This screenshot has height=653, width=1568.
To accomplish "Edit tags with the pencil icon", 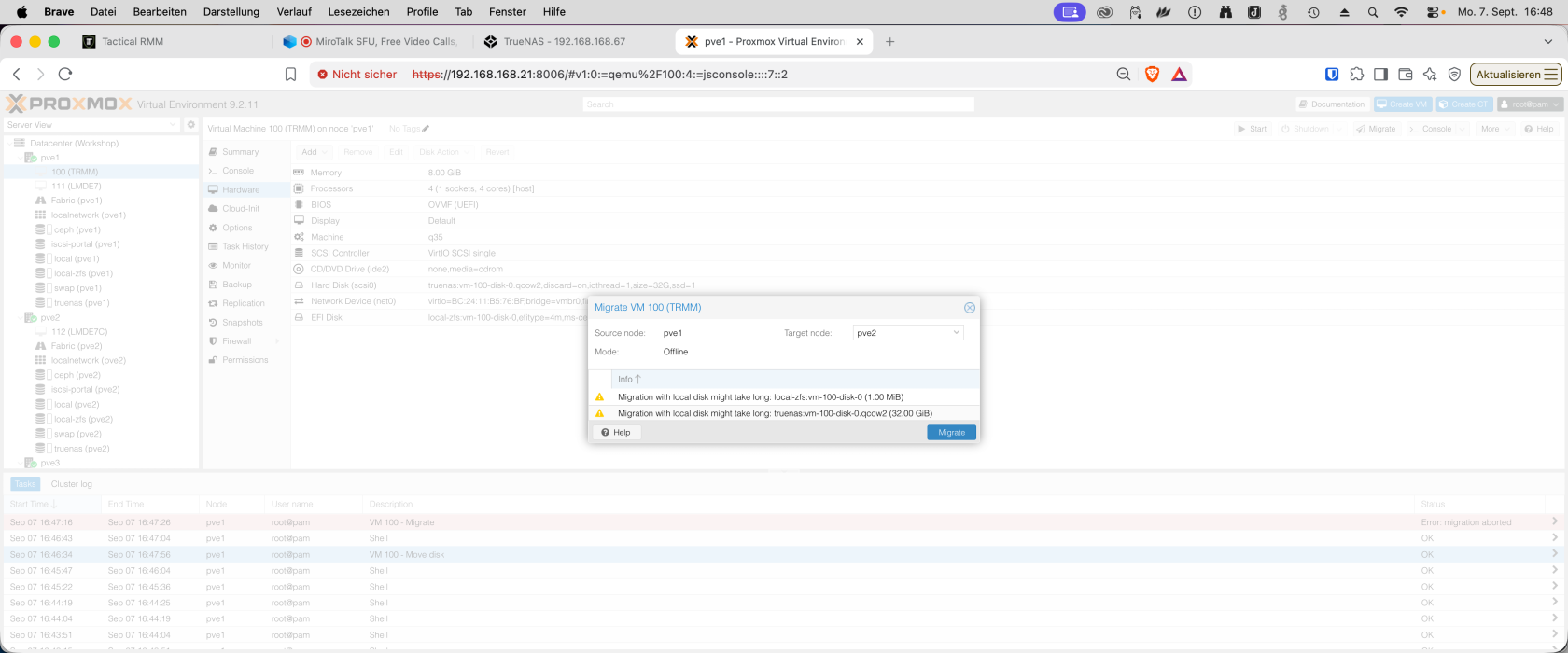I will pyautogui.click(x=426, y=129).
